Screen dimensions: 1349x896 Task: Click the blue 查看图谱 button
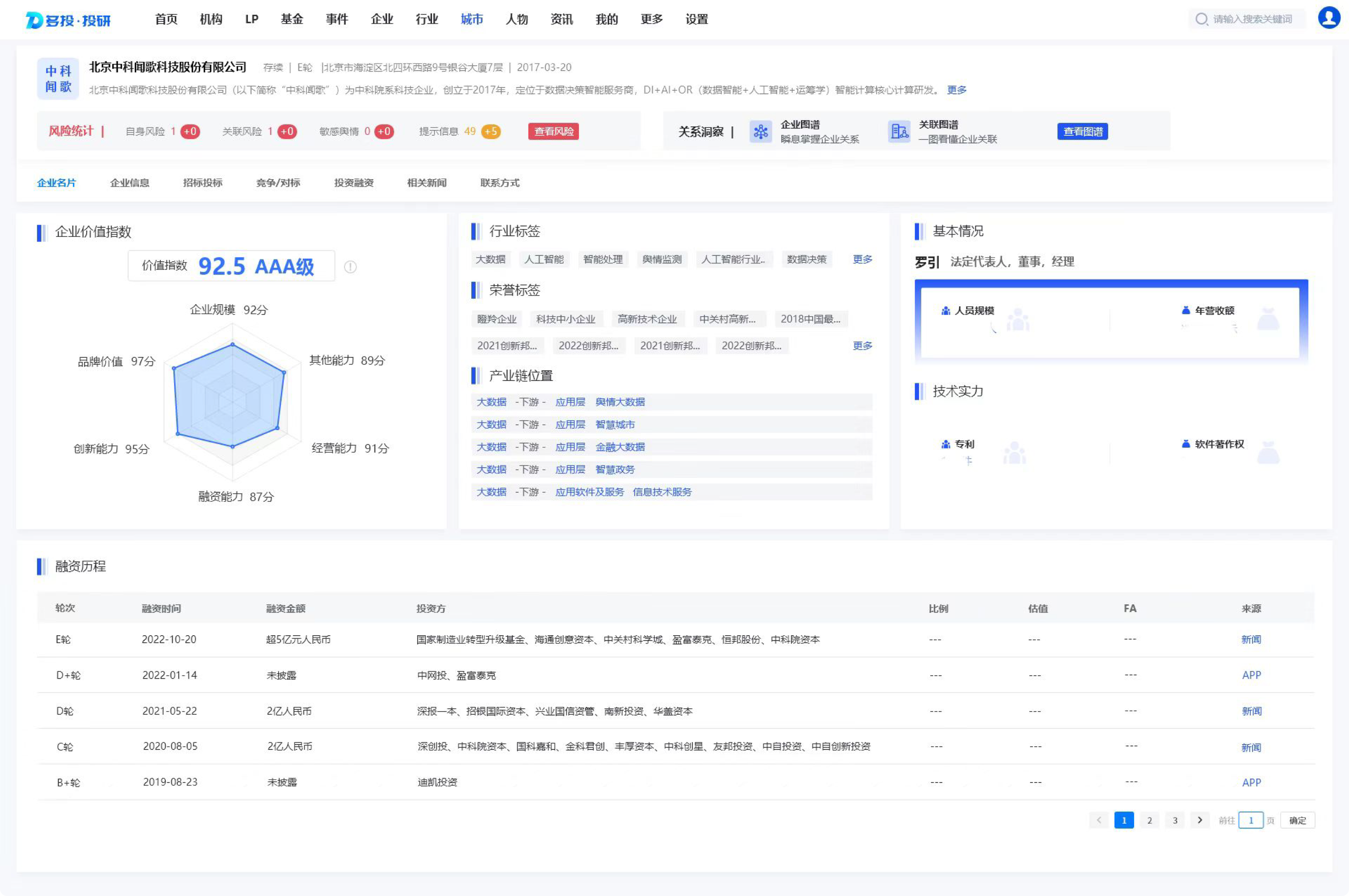[1082, 131]
